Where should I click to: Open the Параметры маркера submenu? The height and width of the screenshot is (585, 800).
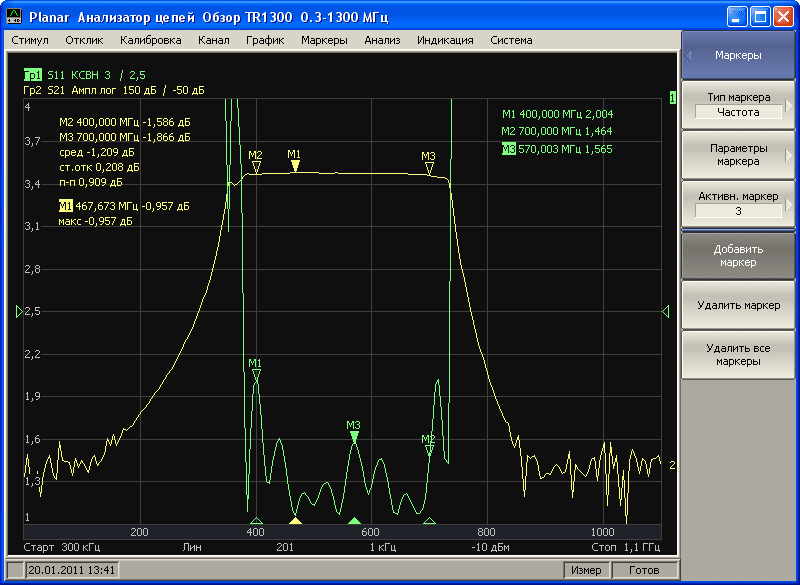tap(738, 155)
